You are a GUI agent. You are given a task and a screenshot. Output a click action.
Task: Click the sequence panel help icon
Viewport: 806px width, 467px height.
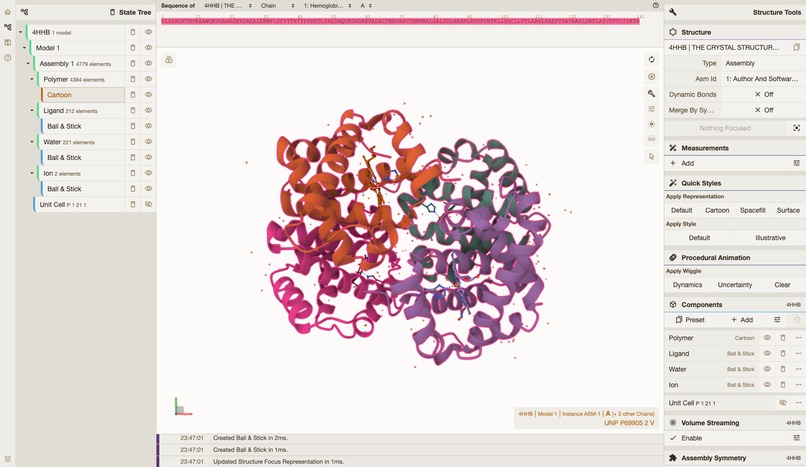[655, 5]
